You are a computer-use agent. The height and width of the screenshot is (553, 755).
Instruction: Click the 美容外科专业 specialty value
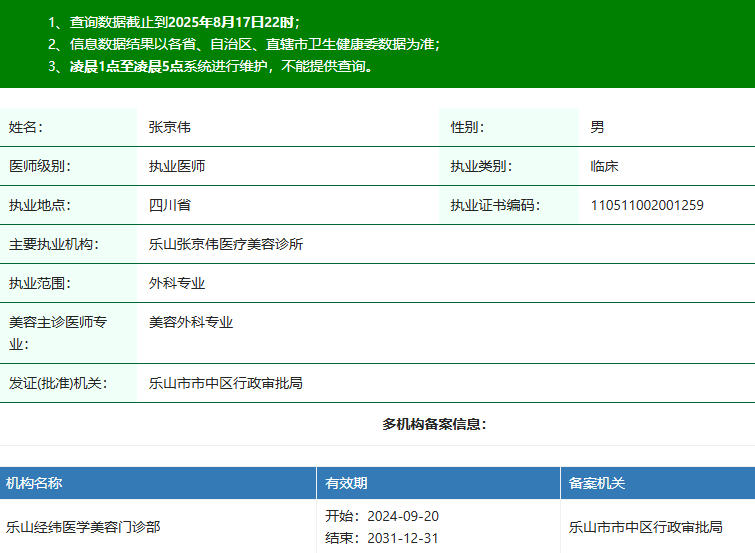point(191,322)
